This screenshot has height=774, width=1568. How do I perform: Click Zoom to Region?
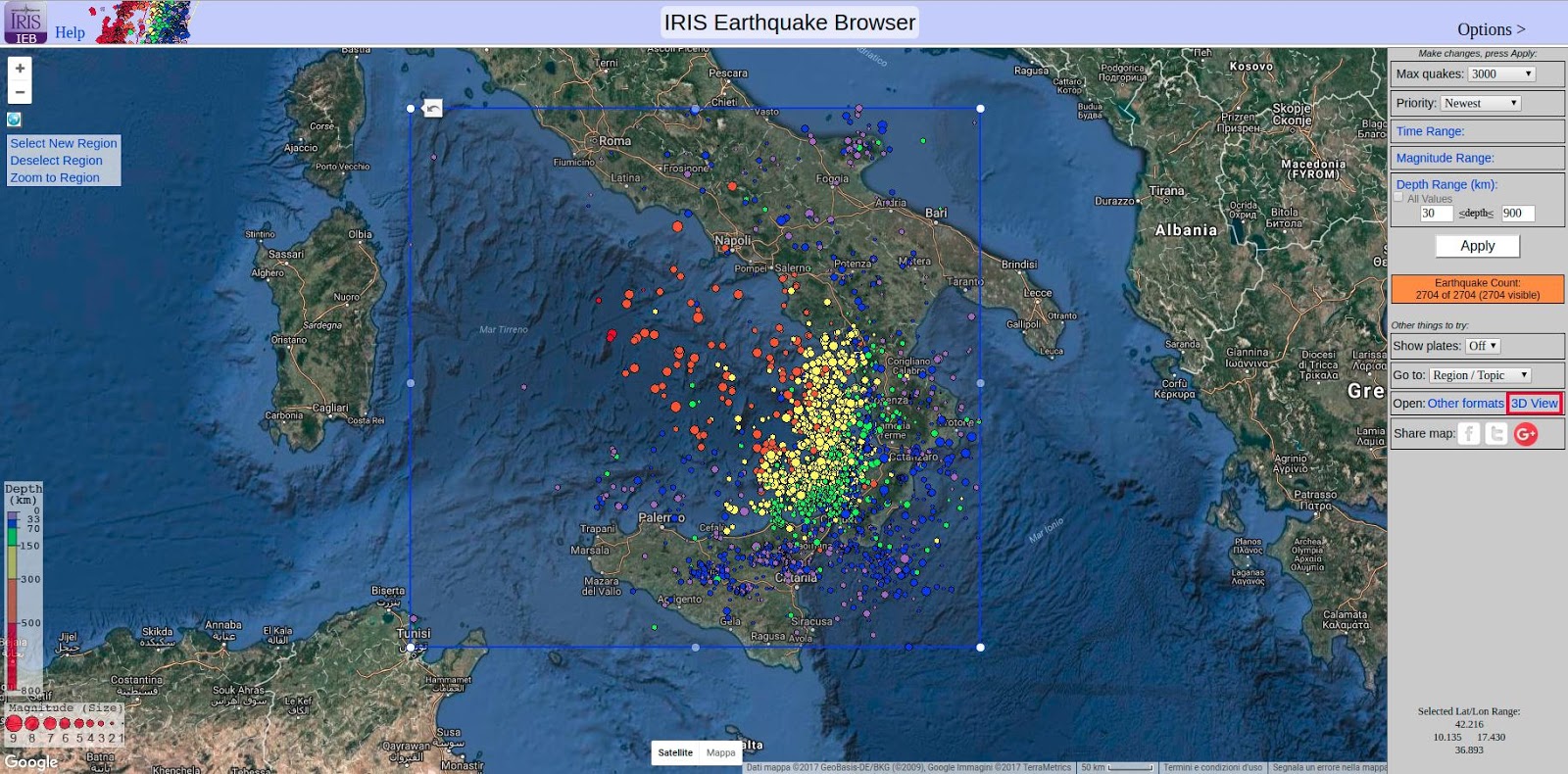click(55, 177)
